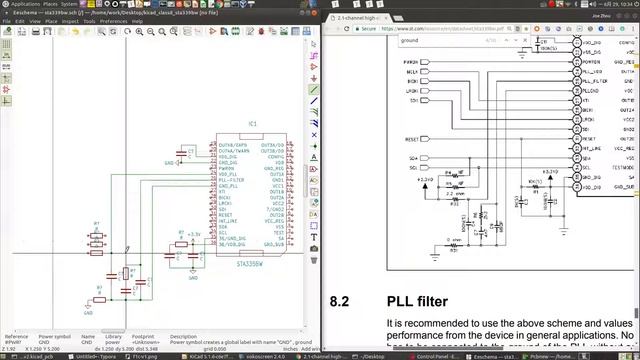Open the footprint editor chip icon
Image resolution: width=640 pixels, height=360 pixels.
click(x=236, y=31)
